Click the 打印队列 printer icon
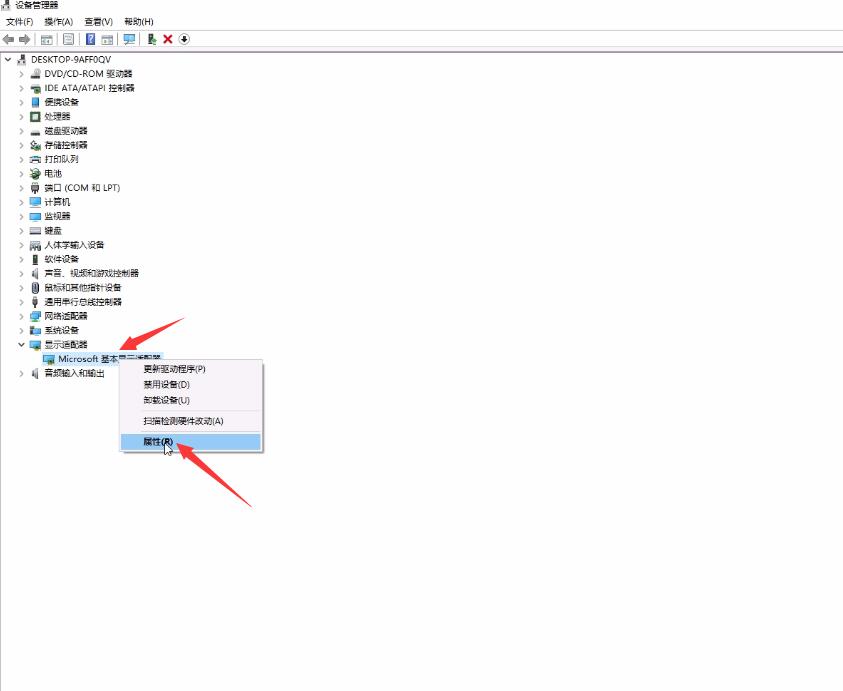Viewport: 843px width, 691px height. (x=35, y=159)
